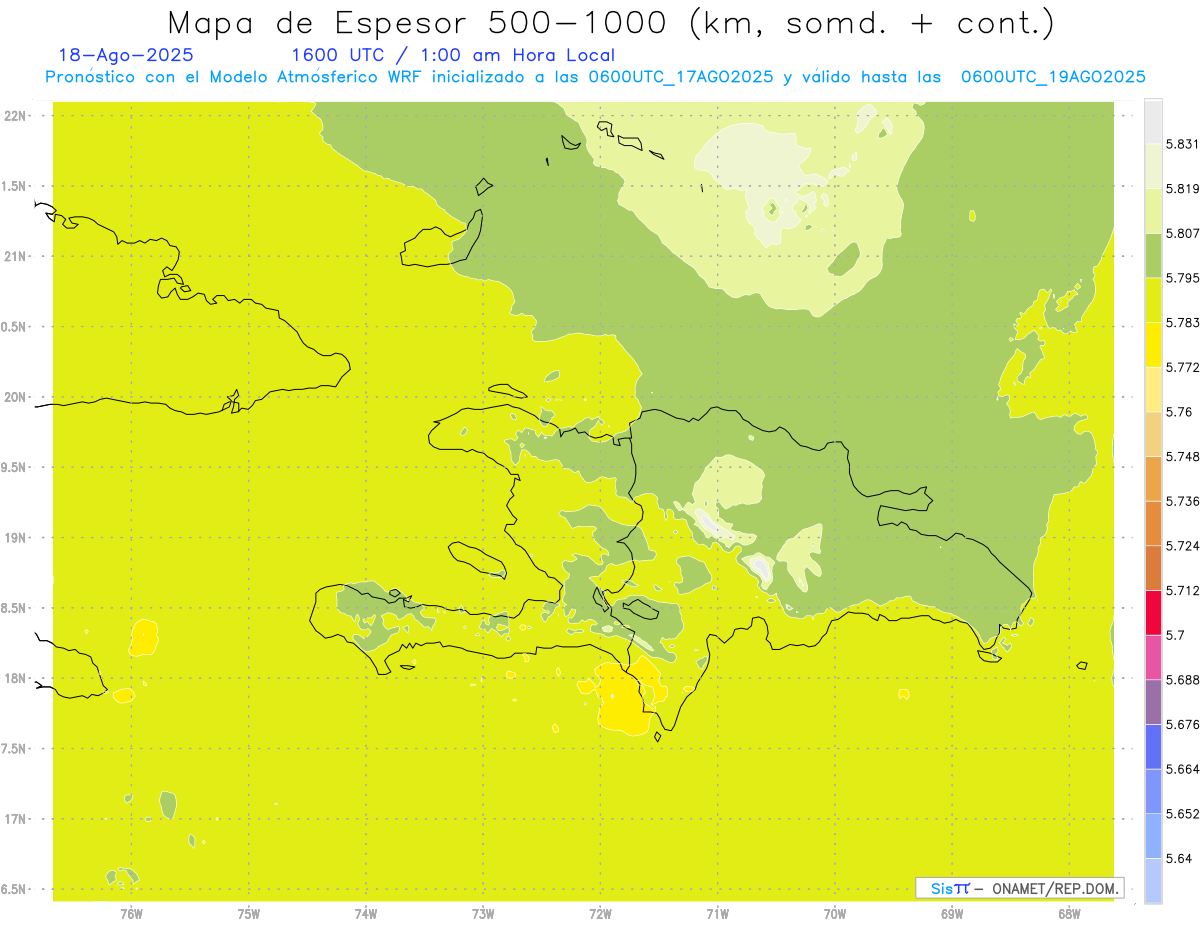Click the colorbar label 5.772

[x=1182, y=367]
